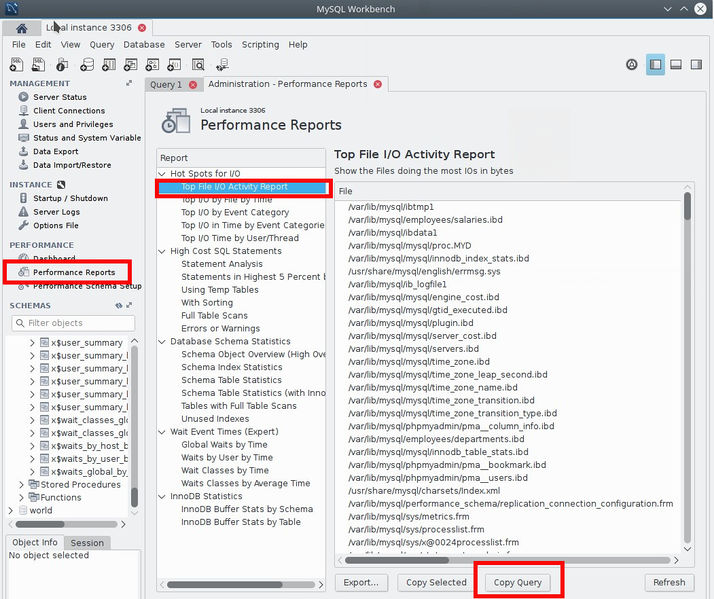Toggle the left sidebar panel visibility
714x599 pixels.
(655, 65)
